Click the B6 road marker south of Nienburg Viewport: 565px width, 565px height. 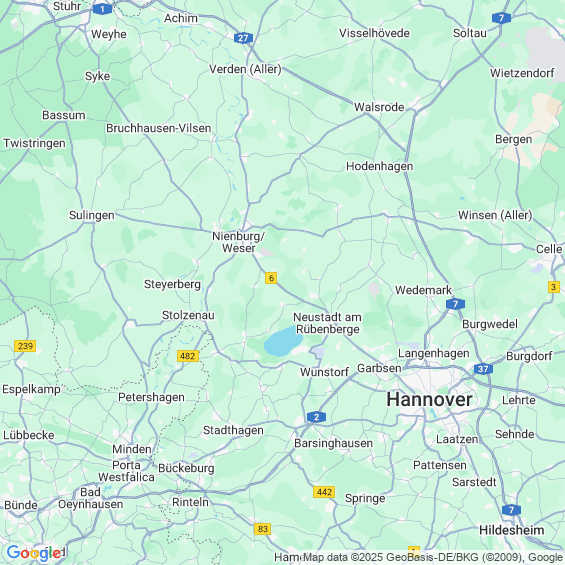271,278
